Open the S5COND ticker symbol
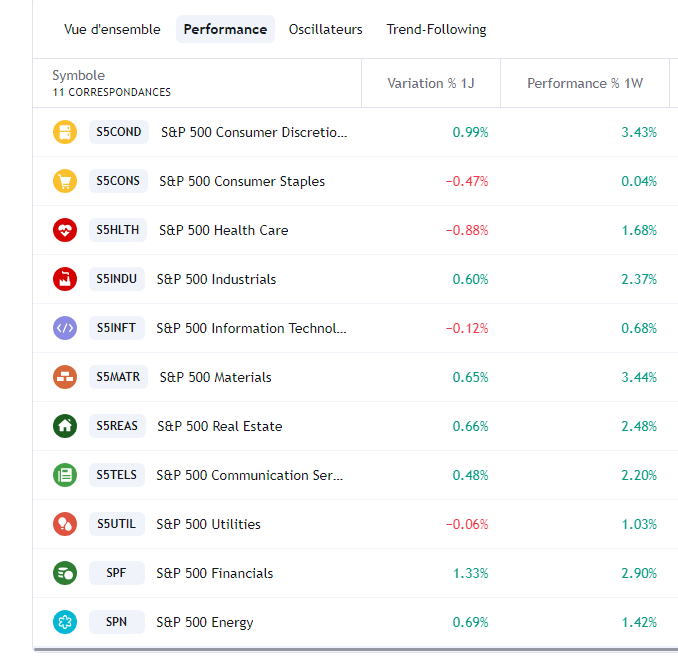Screen dimensions: 678x658 click(x=119, y=132)
